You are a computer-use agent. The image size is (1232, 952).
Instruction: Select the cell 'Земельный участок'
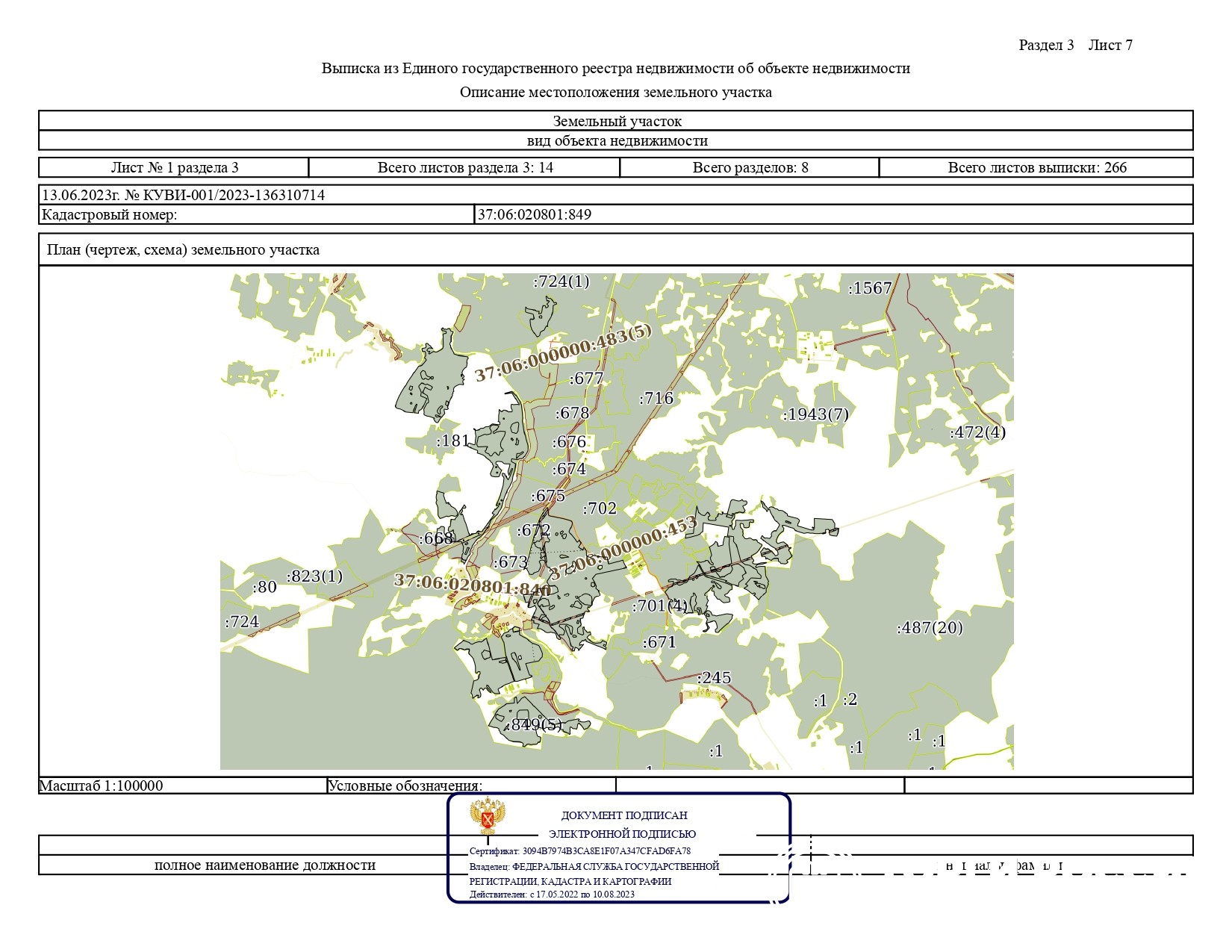pyautogui.click(x=616, y=121)
